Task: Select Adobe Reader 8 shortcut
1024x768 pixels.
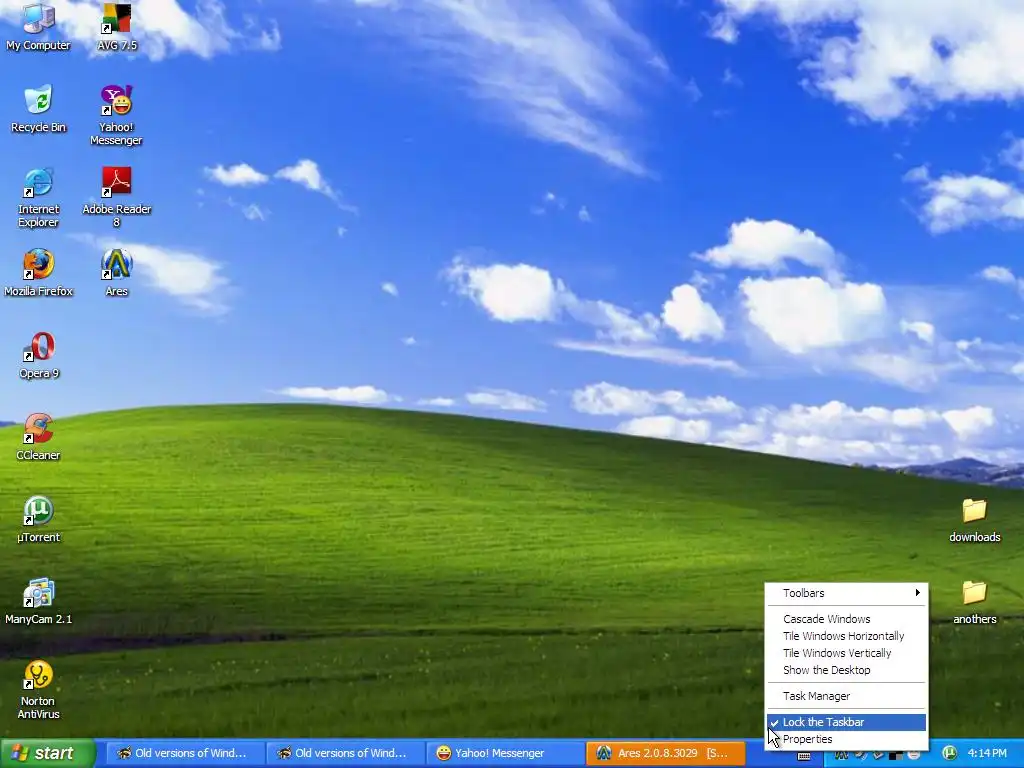Action: (x=116, y=197)
